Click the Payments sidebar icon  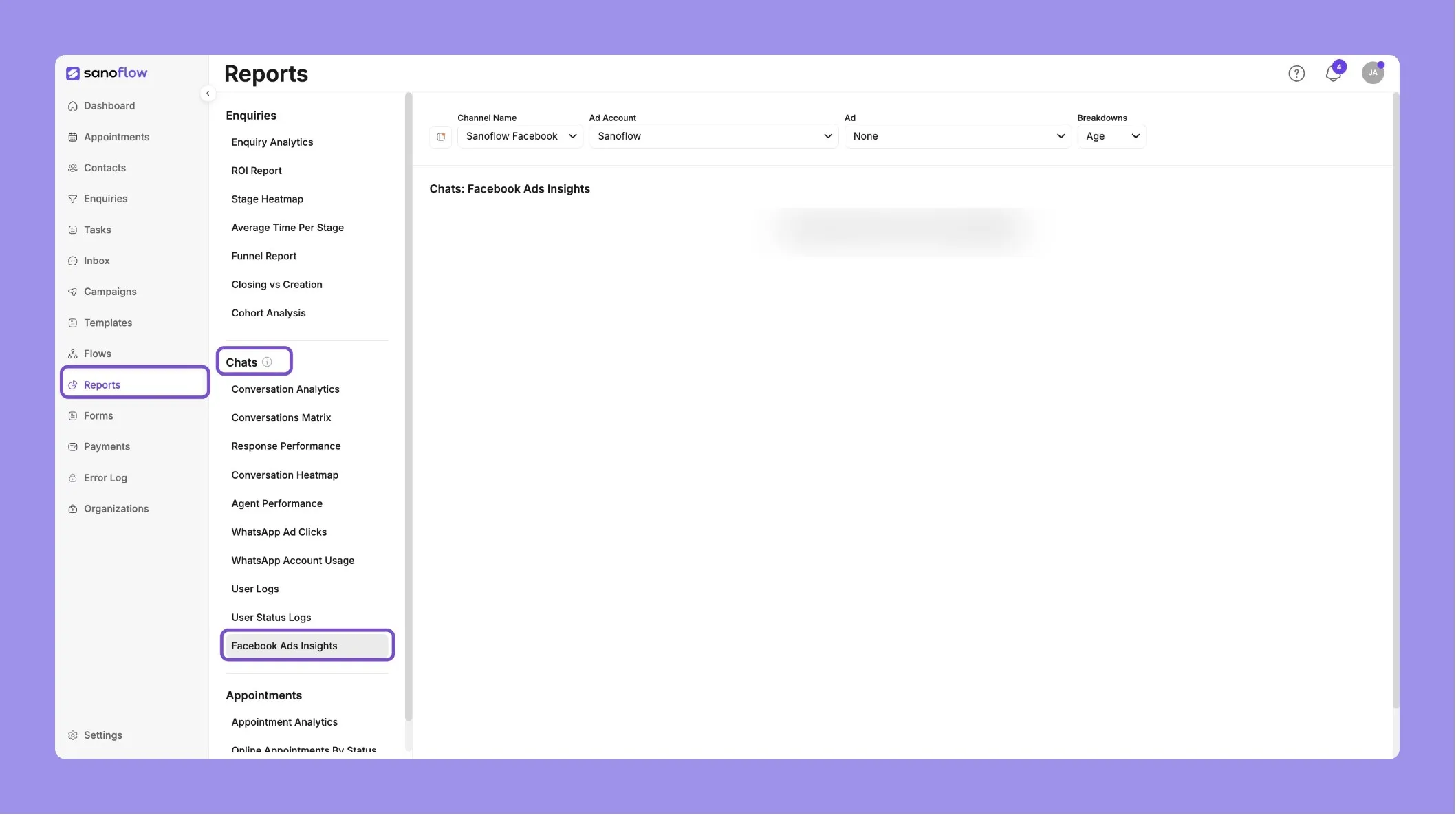tap(73, 447)
